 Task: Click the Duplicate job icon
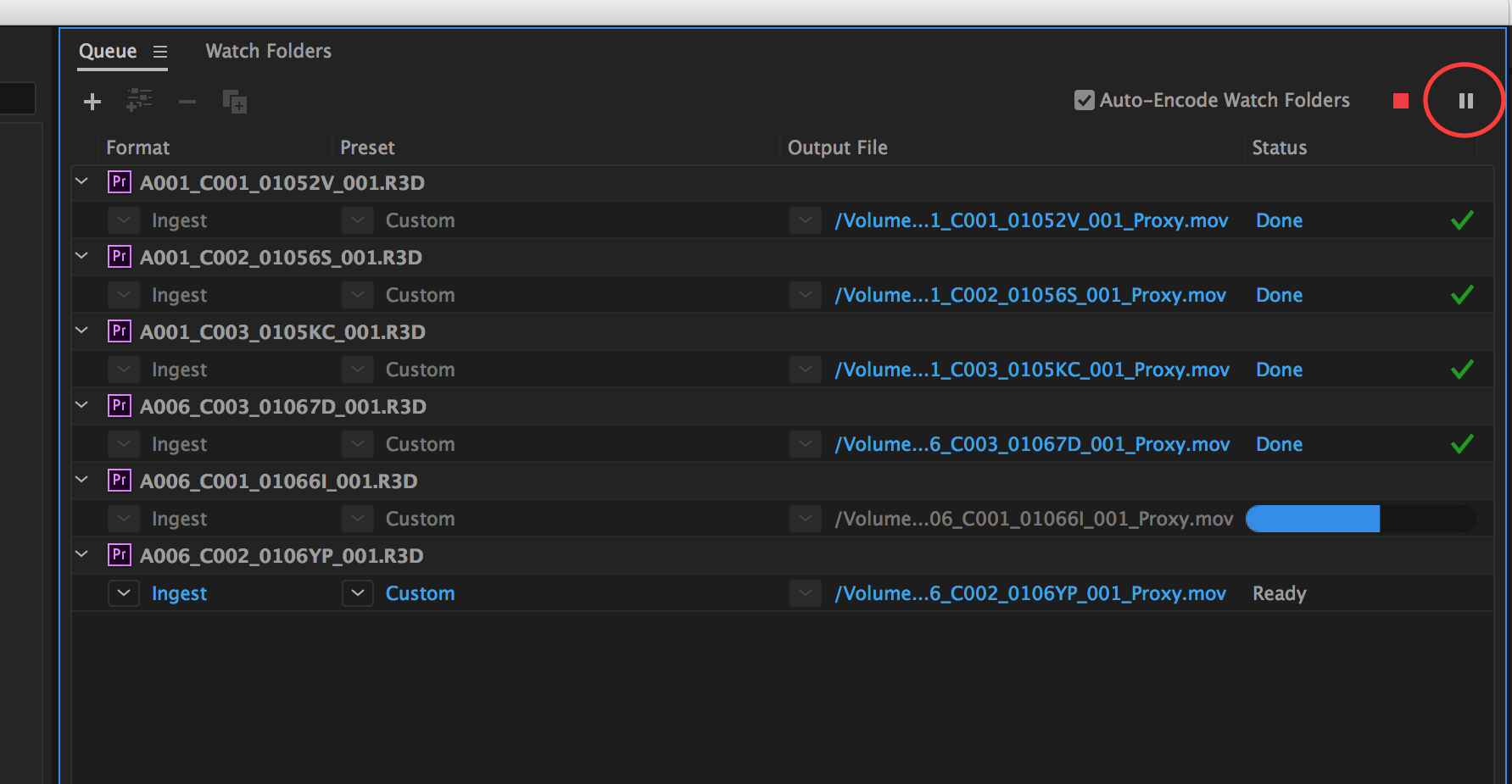click(x=235, y=101)
